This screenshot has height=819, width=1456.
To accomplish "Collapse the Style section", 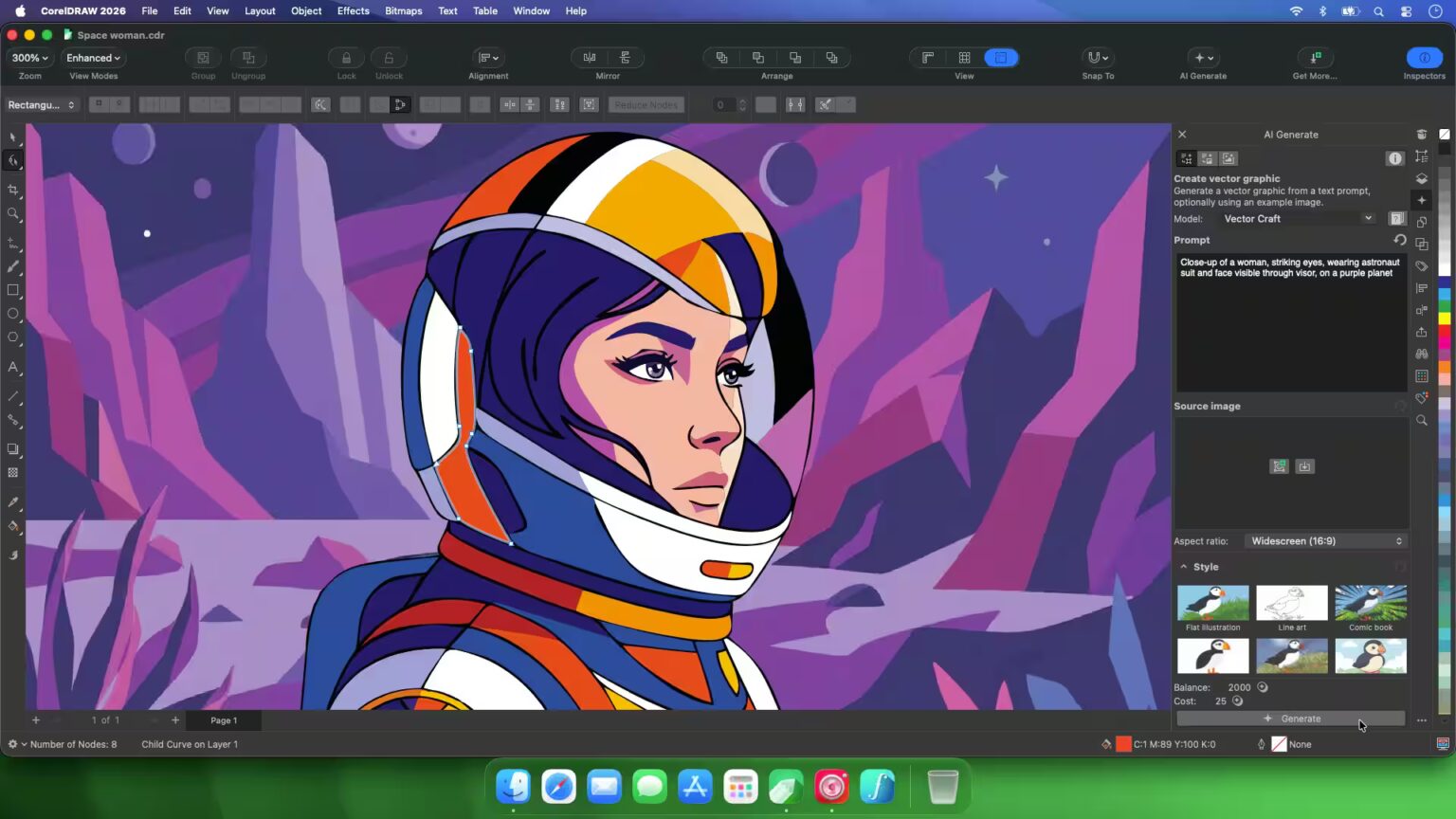I will tap(1184, 567).
